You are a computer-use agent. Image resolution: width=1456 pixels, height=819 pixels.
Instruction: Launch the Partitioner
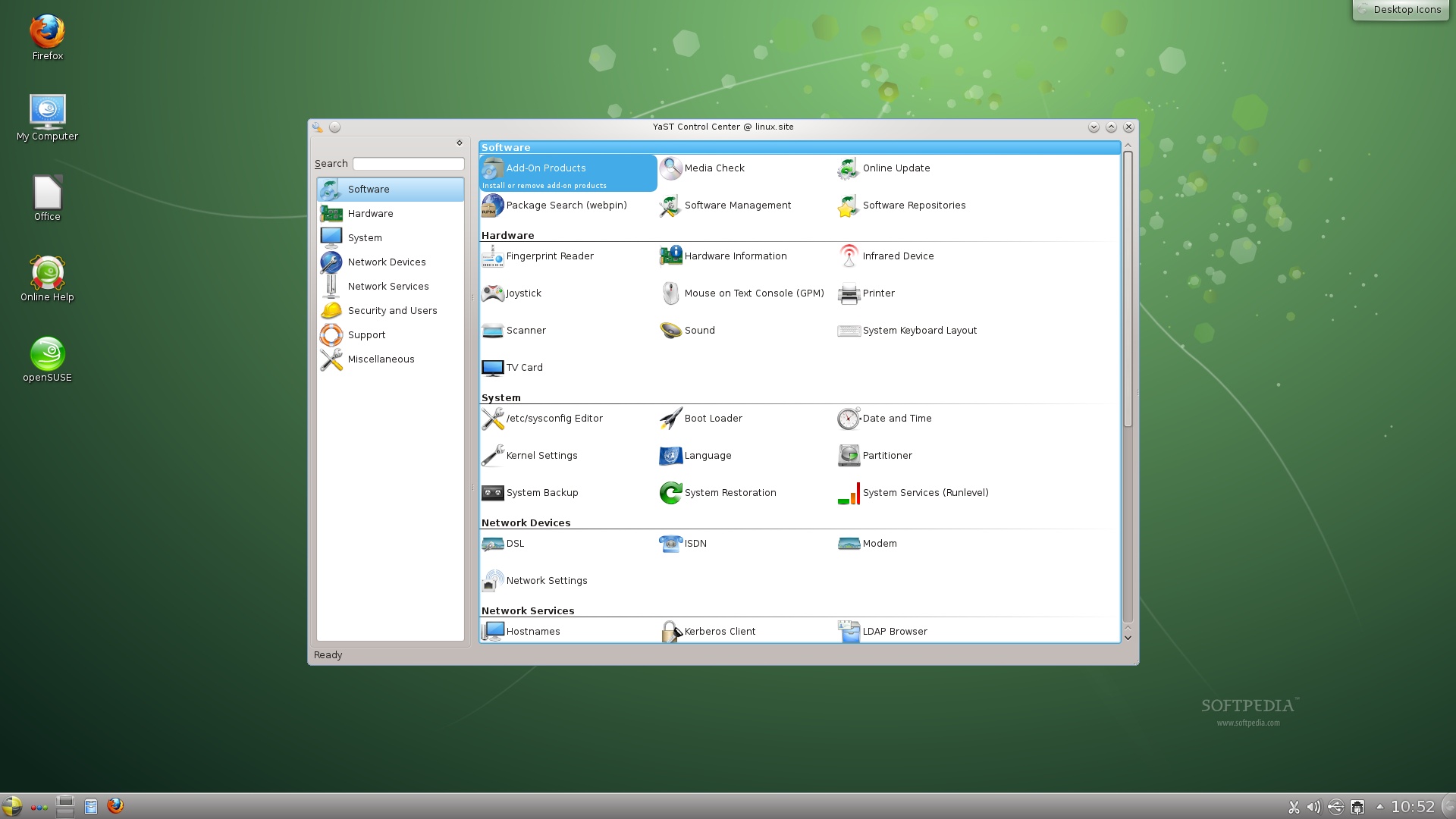point(875,456)
